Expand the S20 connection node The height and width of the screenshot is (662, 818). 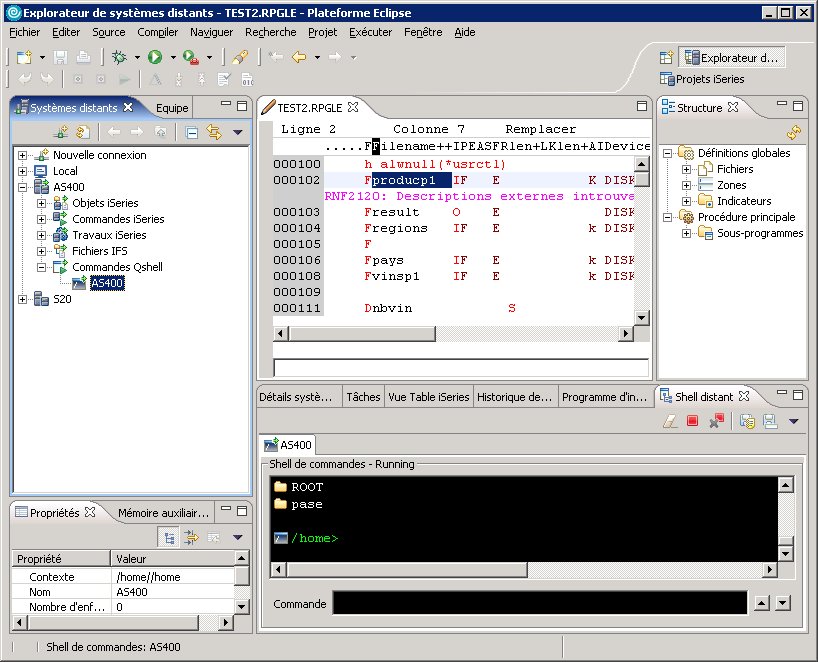pos(22,299)
